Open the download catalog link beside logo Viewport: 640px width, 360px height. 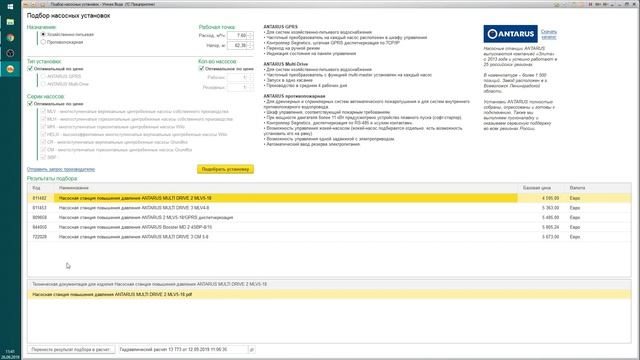[549, 34]
